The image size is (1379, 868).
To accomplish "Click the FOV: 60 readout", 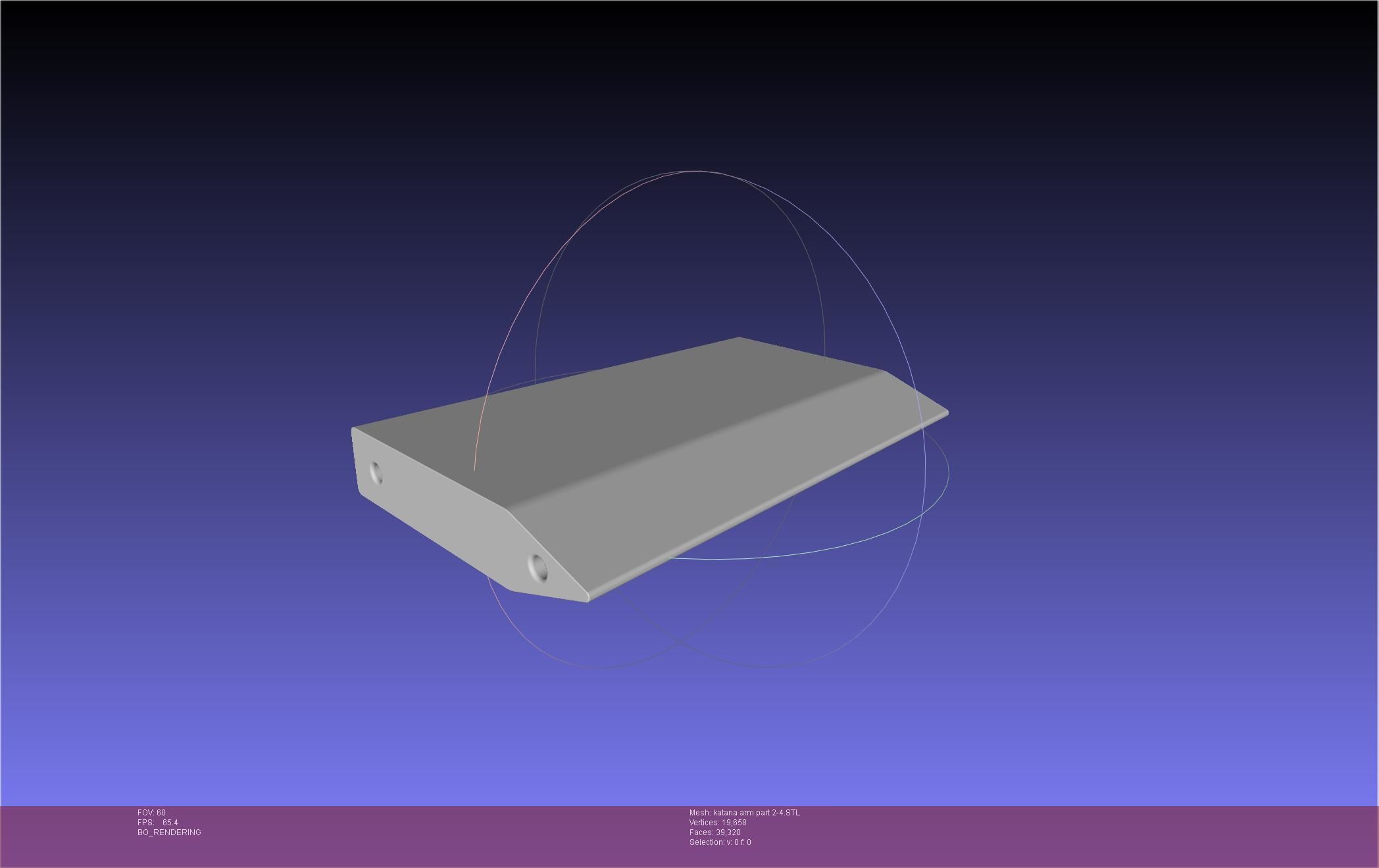I will [151, 813].
